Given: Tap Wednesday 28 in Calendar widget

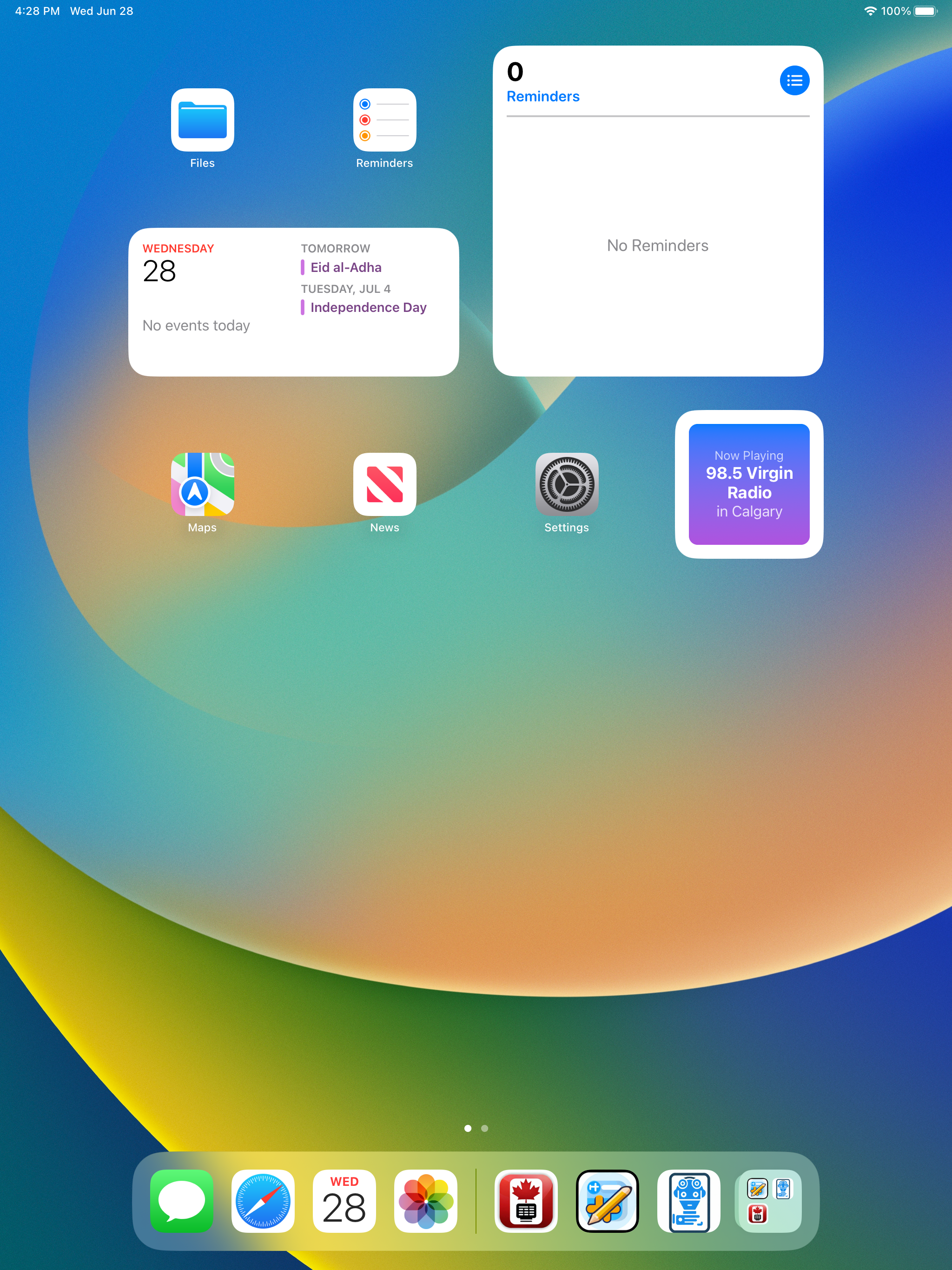Looking at the screenshot, I should 178,264.
